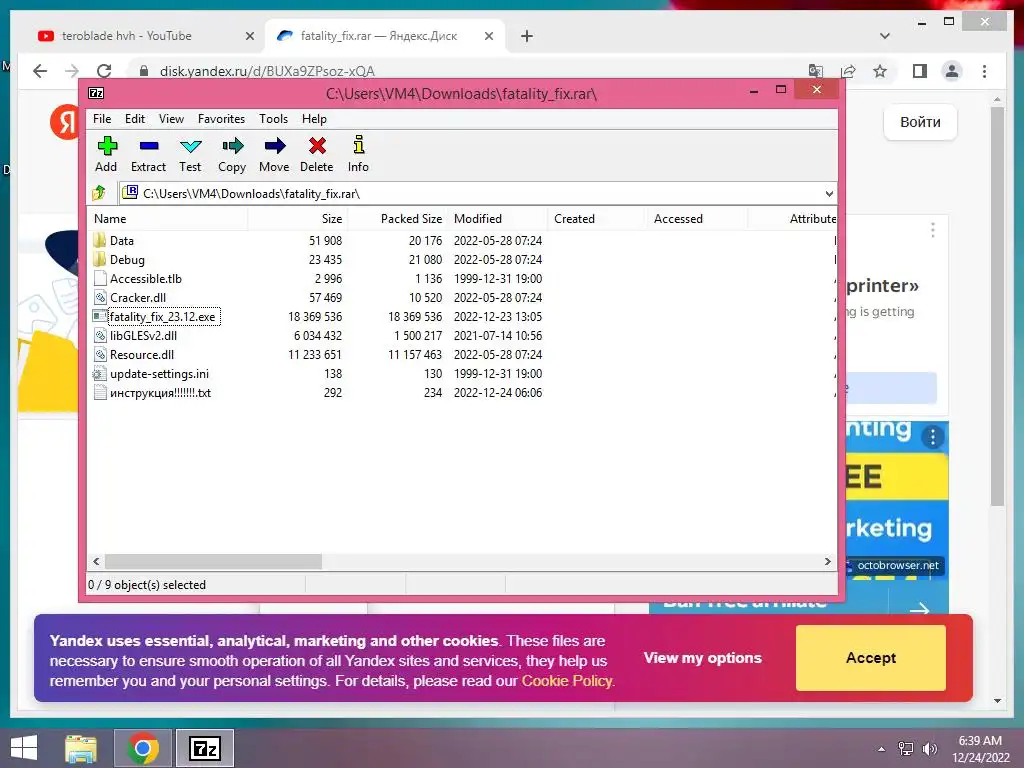Click the 7-Zip path input field
Screen dimensions: 1024x768
pos(470,193)
